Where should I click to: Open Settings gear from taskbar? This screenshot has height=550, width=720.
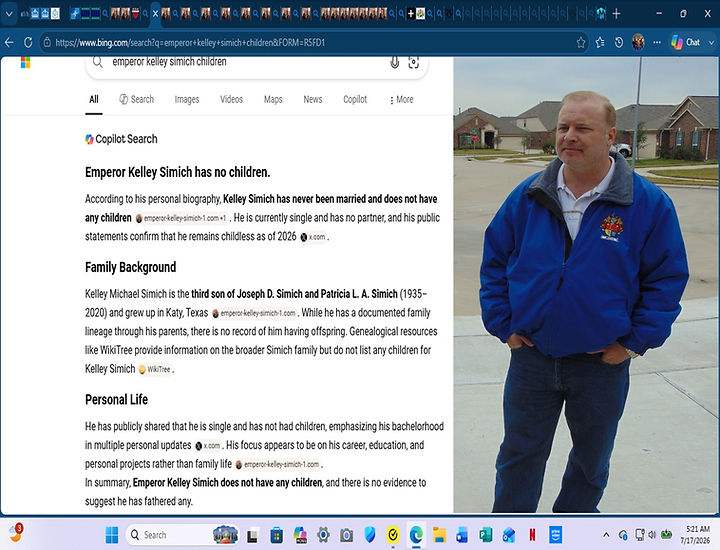click(323, 535)
